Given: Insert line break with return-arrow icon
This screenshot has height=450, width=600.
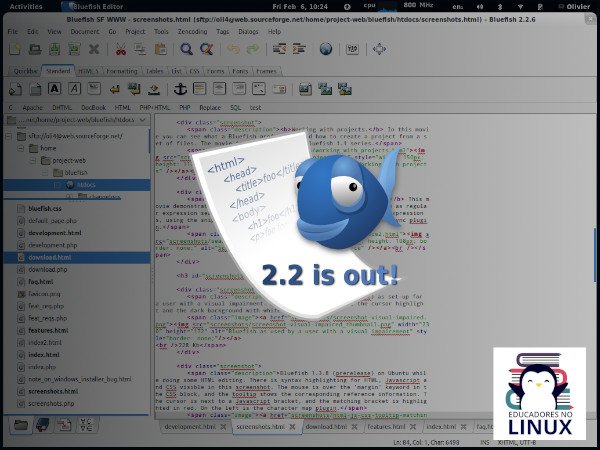Looking at the screenshot, I should (x=114, y=90).
